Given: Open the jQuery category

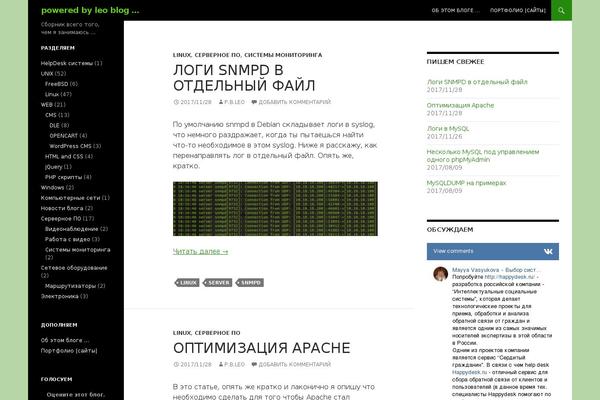Looking at the screenshot, I should click(54, 167).
